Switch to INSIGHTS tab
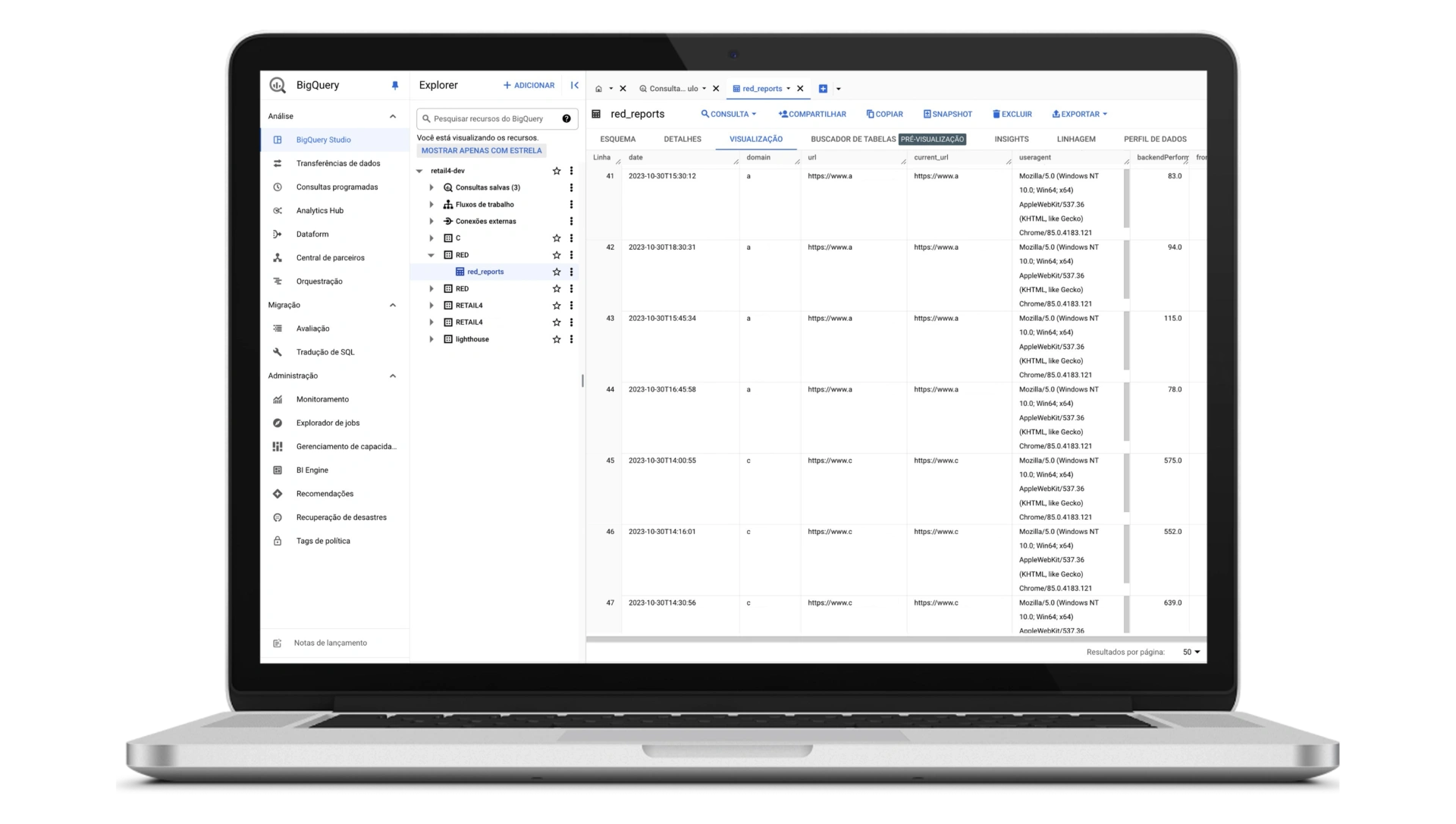The width and height of the screenshot is (1456, 824). tap(1012, 139)
